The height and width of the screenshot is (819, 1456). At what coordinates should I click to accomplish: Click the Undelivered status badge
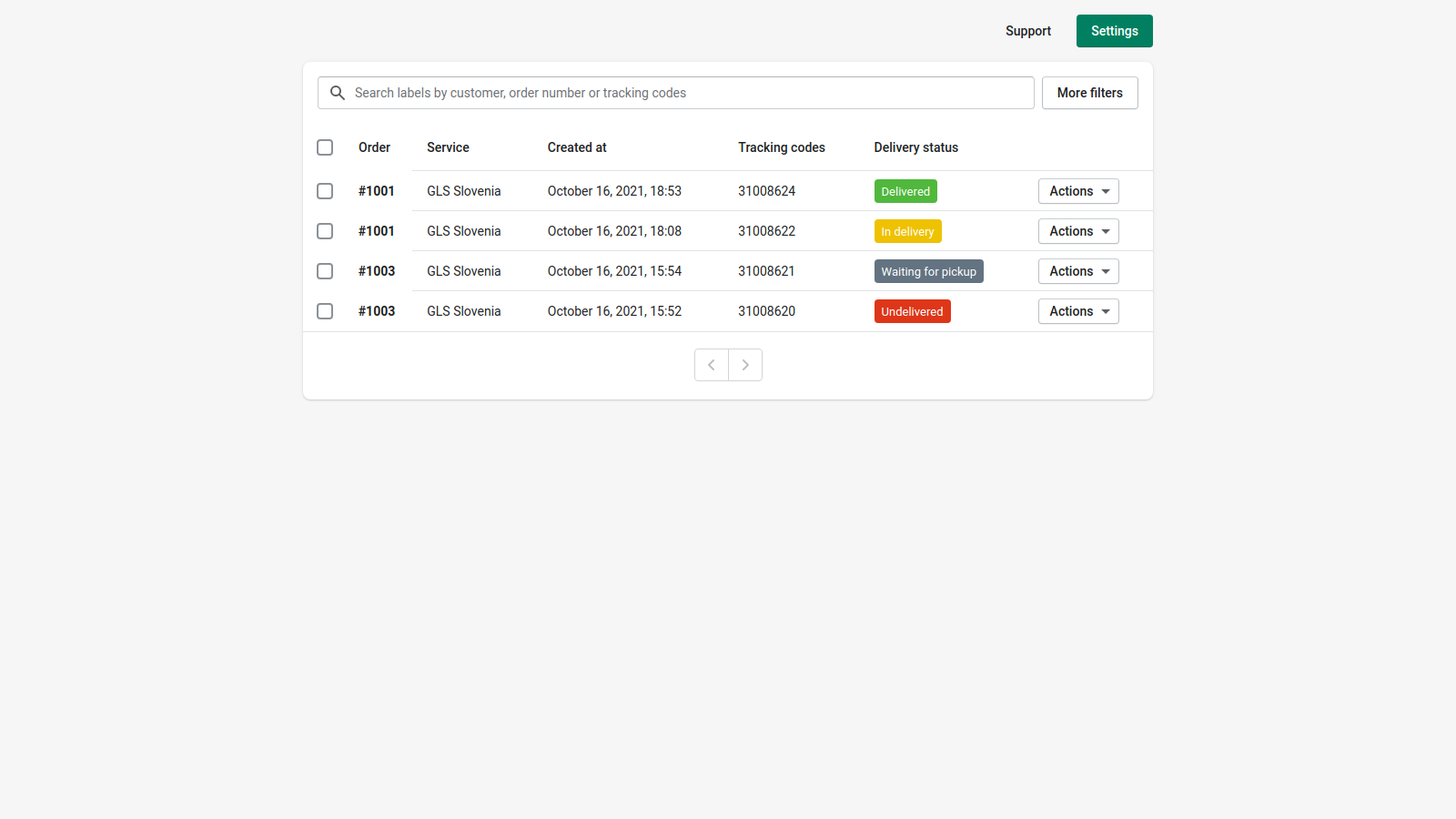(x=912, y=310)
